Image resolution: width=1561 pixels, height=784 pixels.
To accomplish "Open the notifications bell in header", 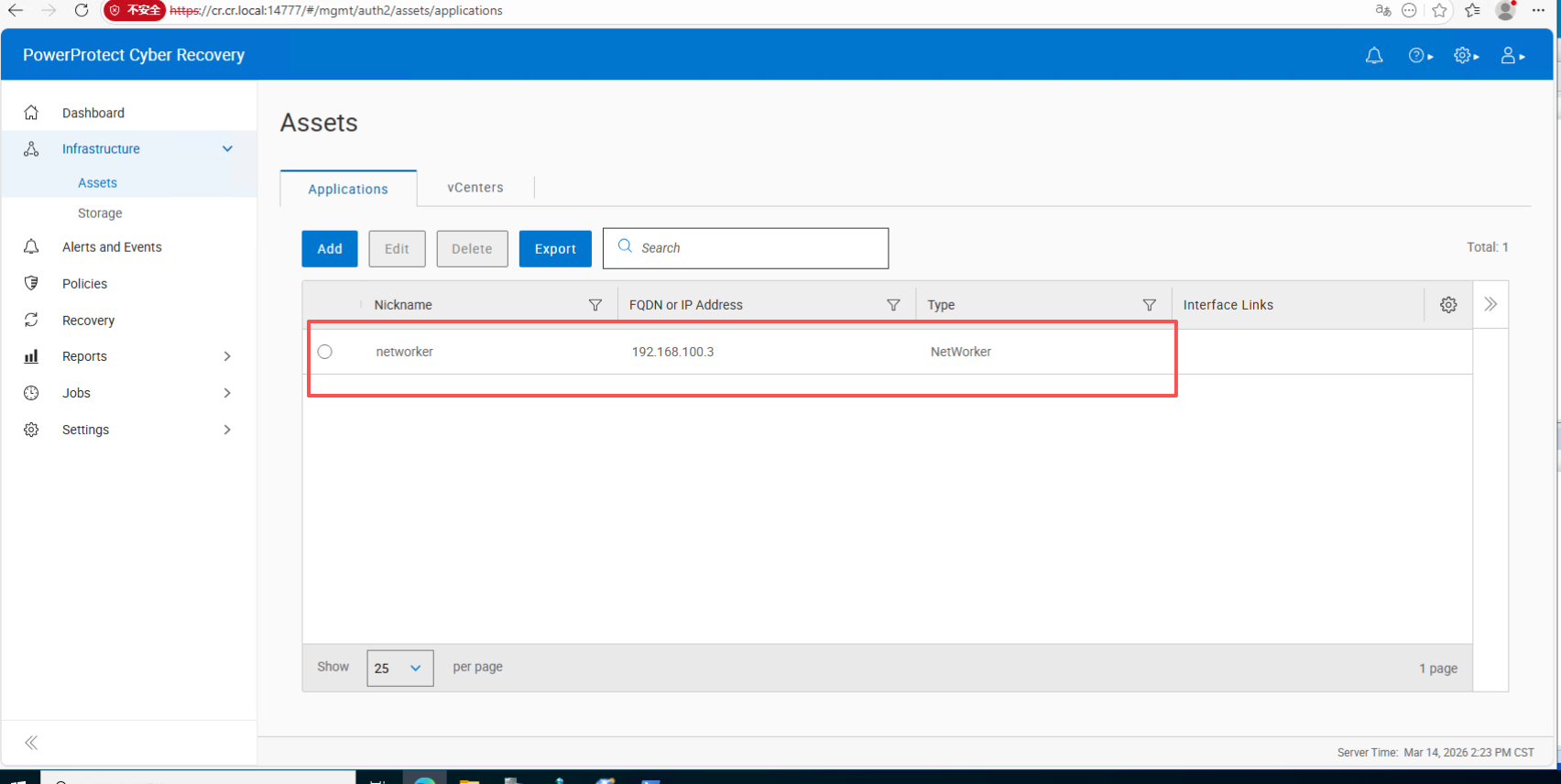I will point(1374,56).
